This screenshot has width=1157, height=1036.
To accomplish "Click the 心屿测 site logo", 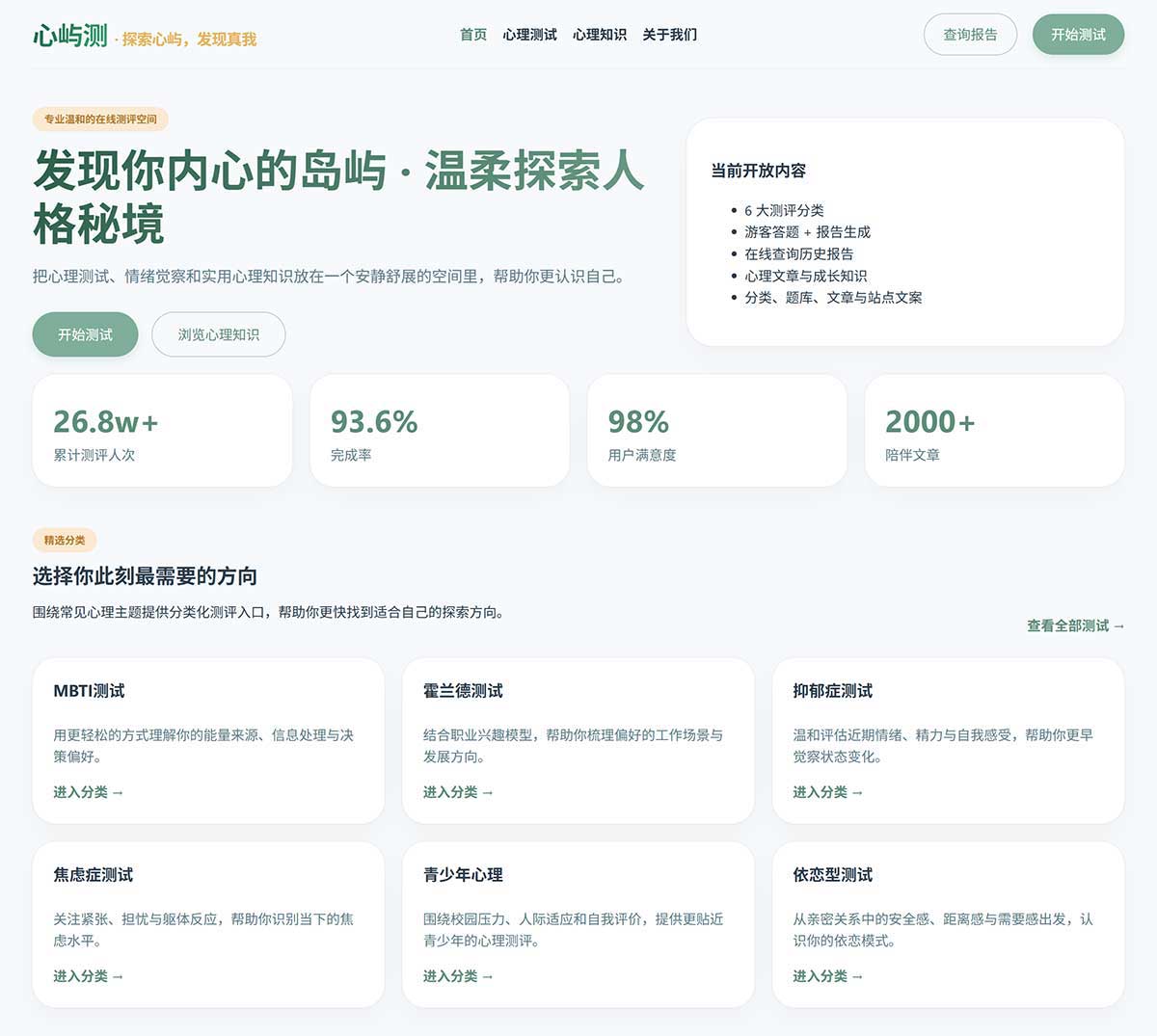I will 70,36.
